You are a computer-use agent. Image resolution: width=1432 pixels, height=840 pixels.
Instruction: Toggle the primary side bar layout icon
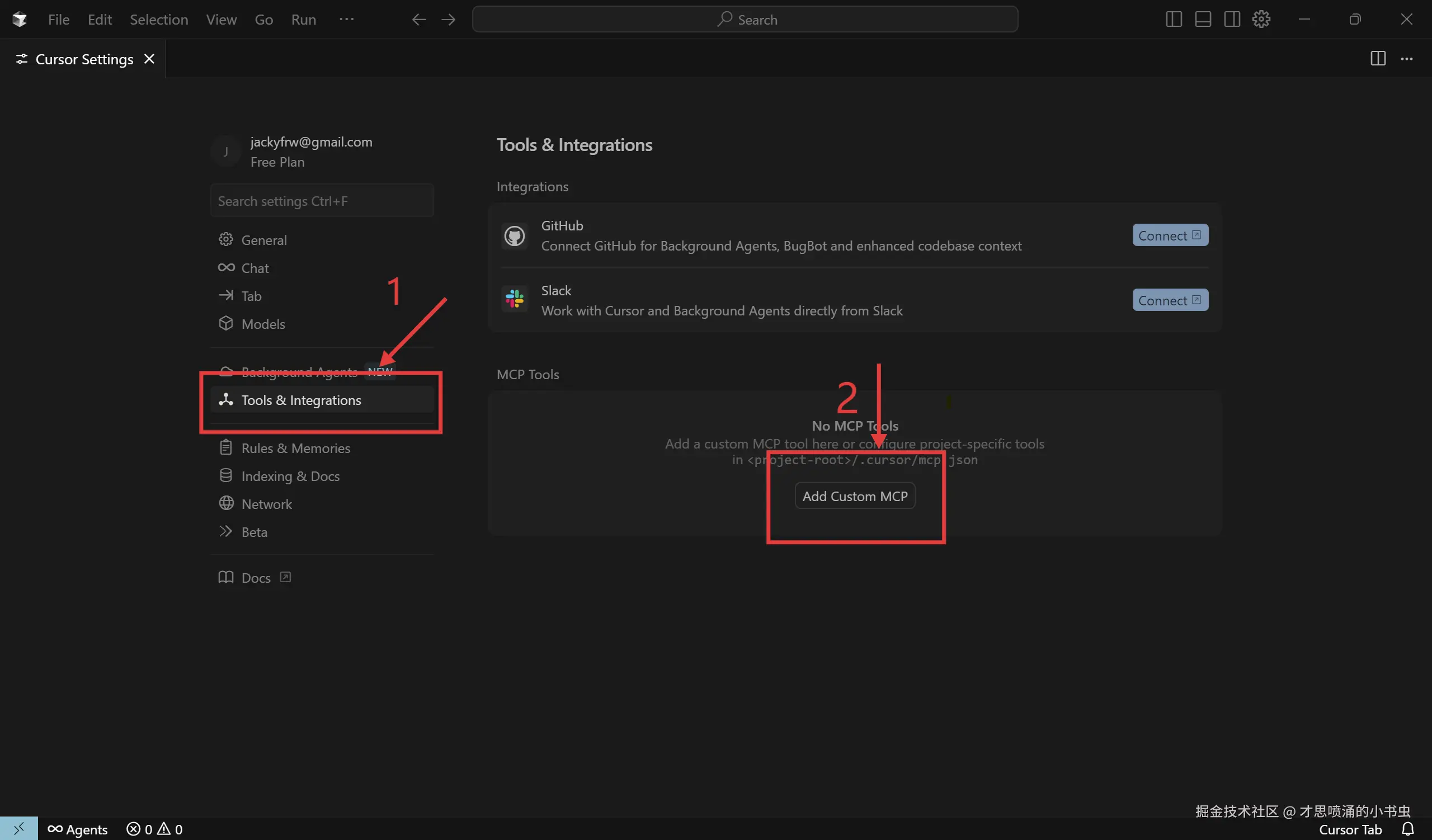click(1174, 20)
